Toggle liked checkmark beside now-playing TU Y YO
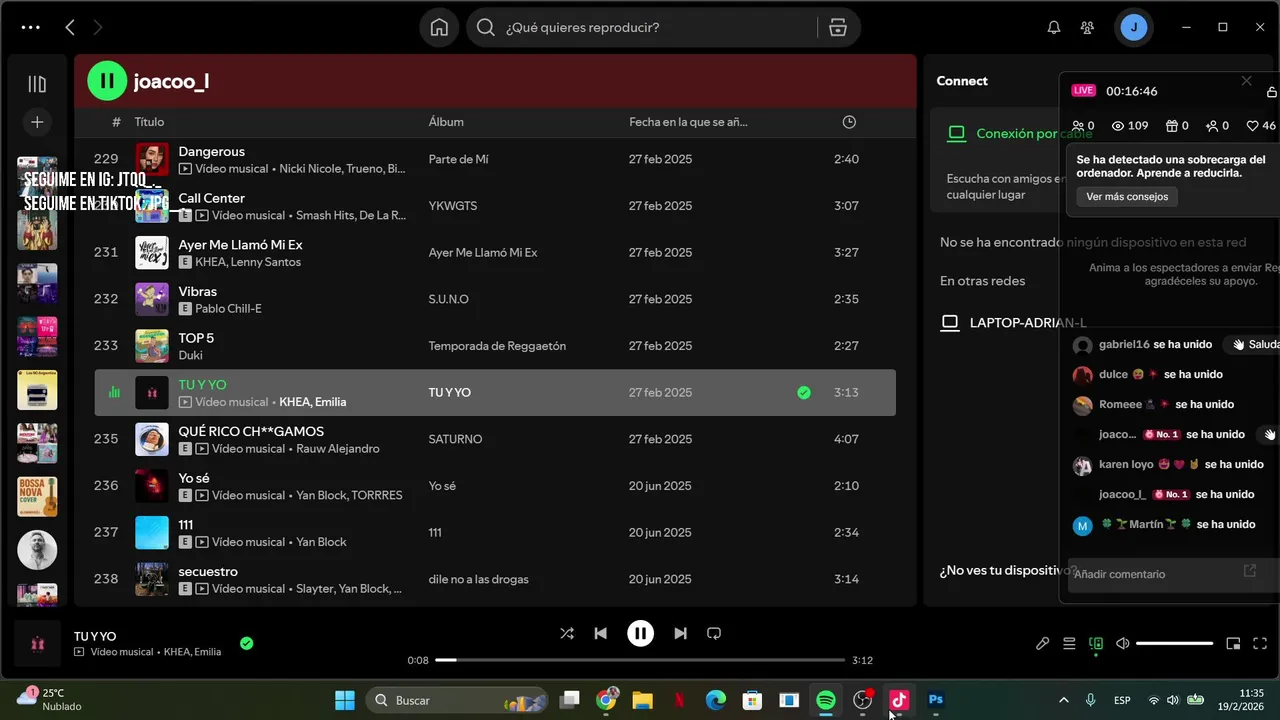The height and width of the screenshot is (720, 1280). point(246,643)
